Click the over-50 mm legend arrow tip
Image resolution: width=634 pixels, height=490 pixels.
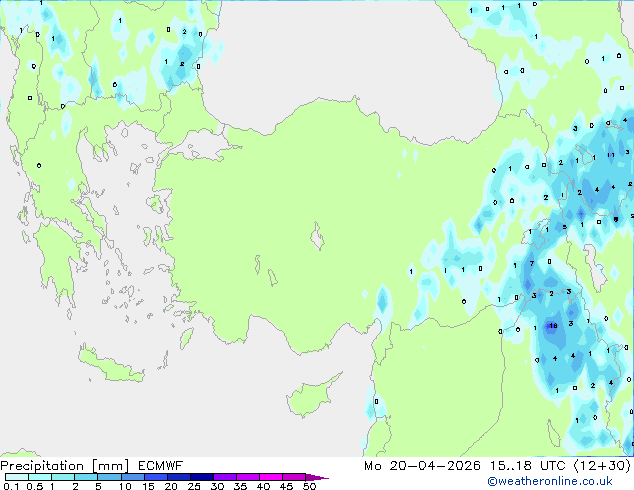317,477
